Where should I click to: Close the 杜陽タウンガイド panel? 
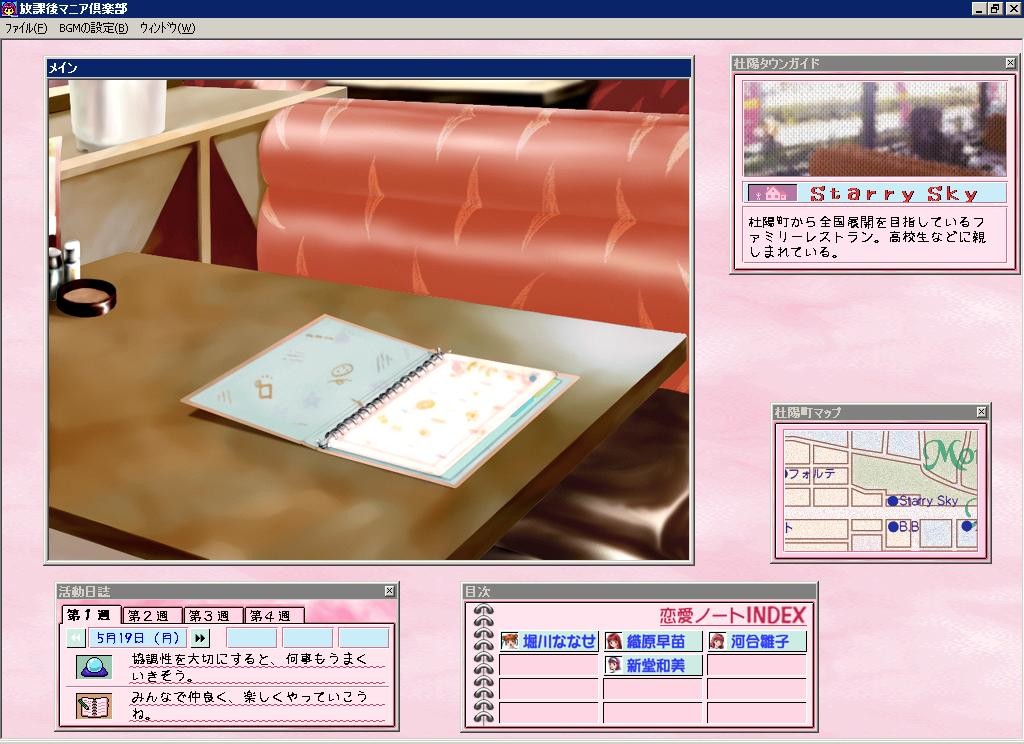(1010, 63)
